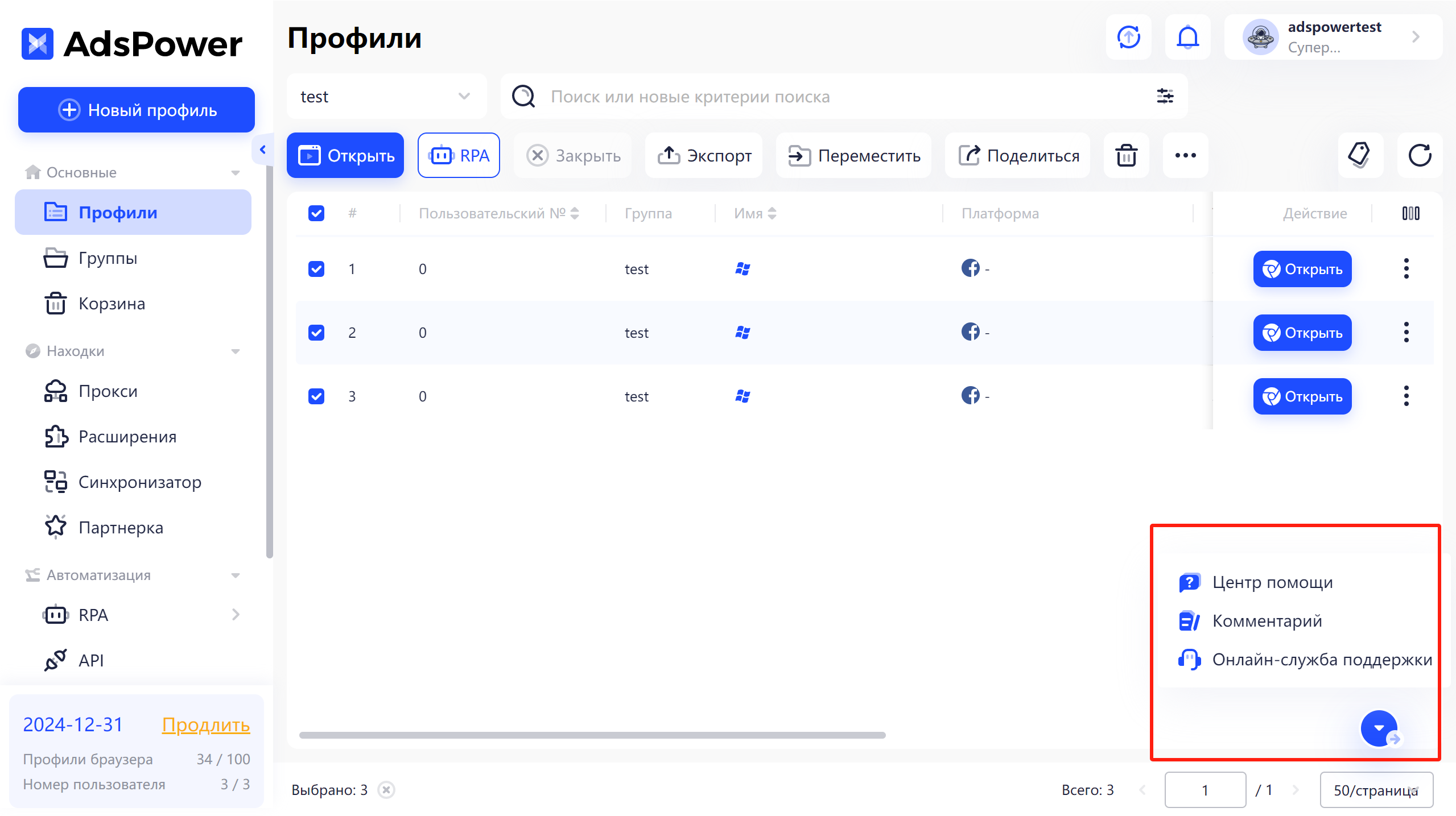Click the Экспорт button
Image resolution: width=1456 pixels, height=816 pixels.
(x=704, y=155)
